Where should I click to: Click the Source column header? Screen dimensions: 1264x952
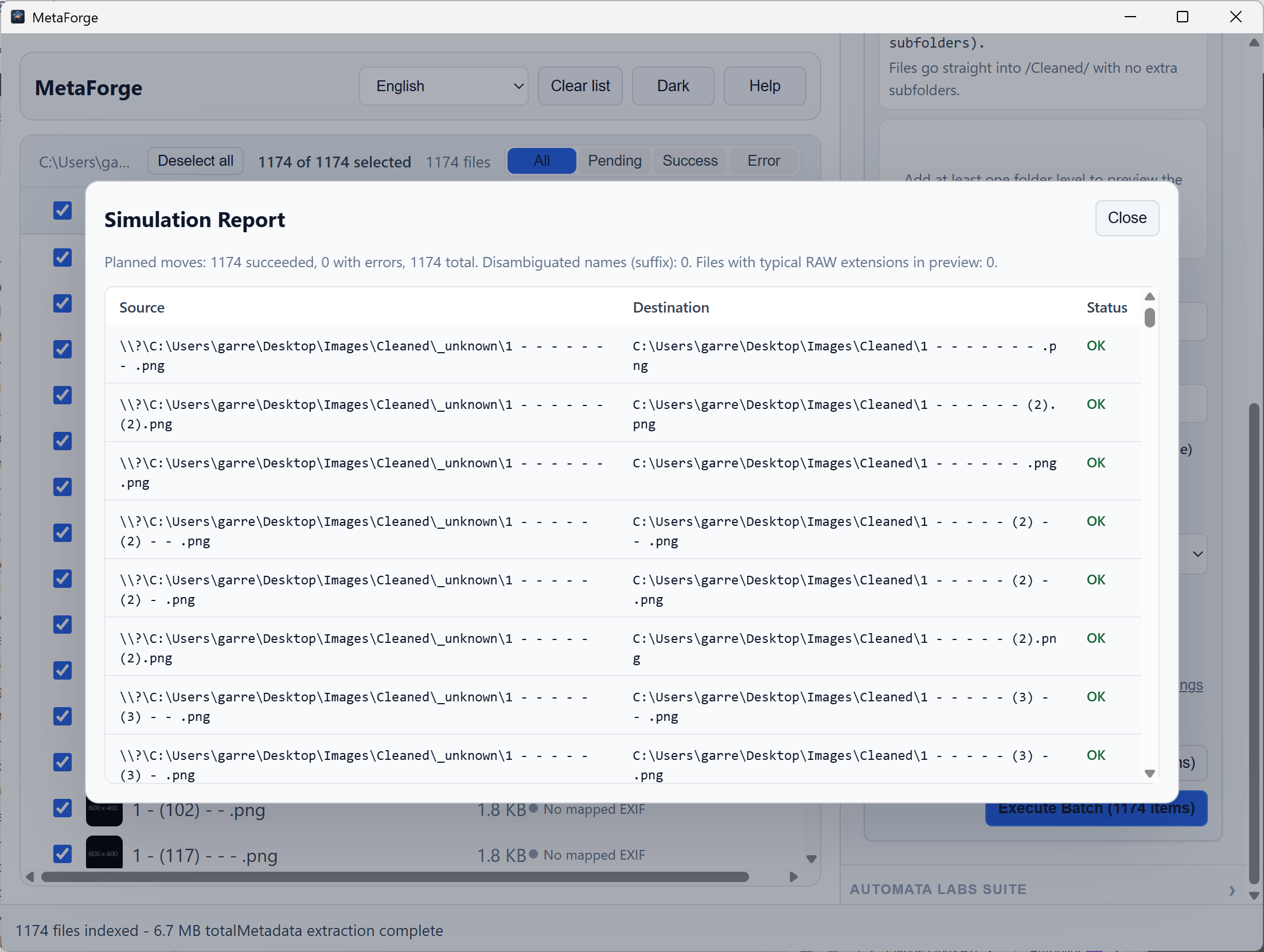142,308
